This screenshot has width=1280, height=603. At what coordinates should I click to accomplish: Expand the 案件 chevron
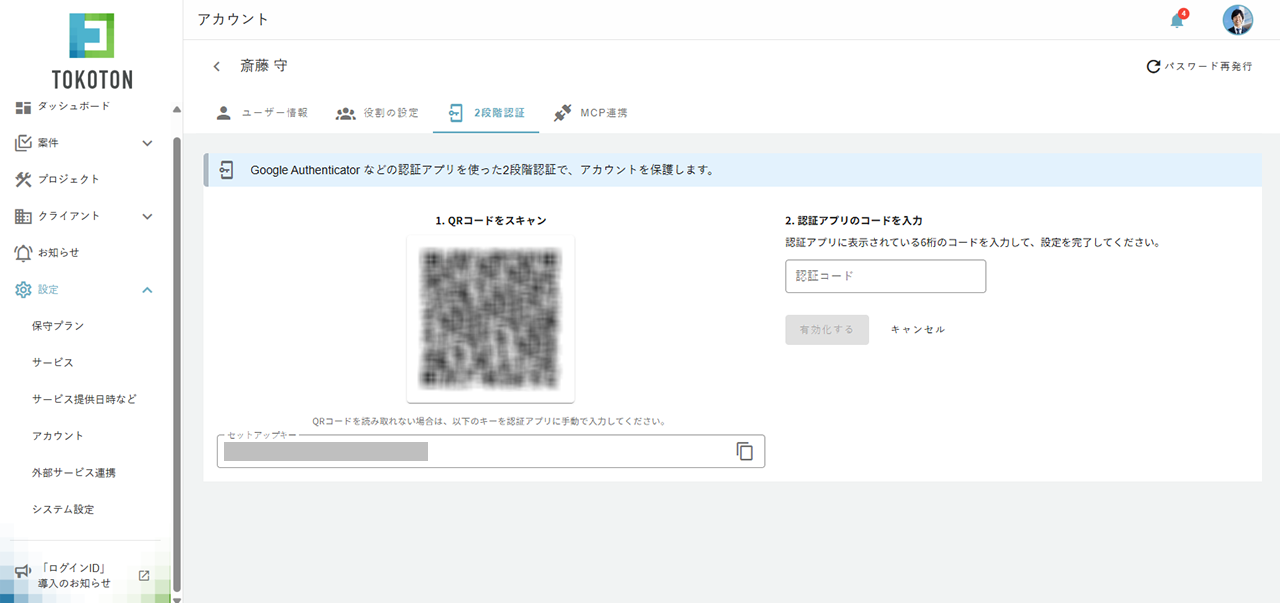[x=147, y=143]
